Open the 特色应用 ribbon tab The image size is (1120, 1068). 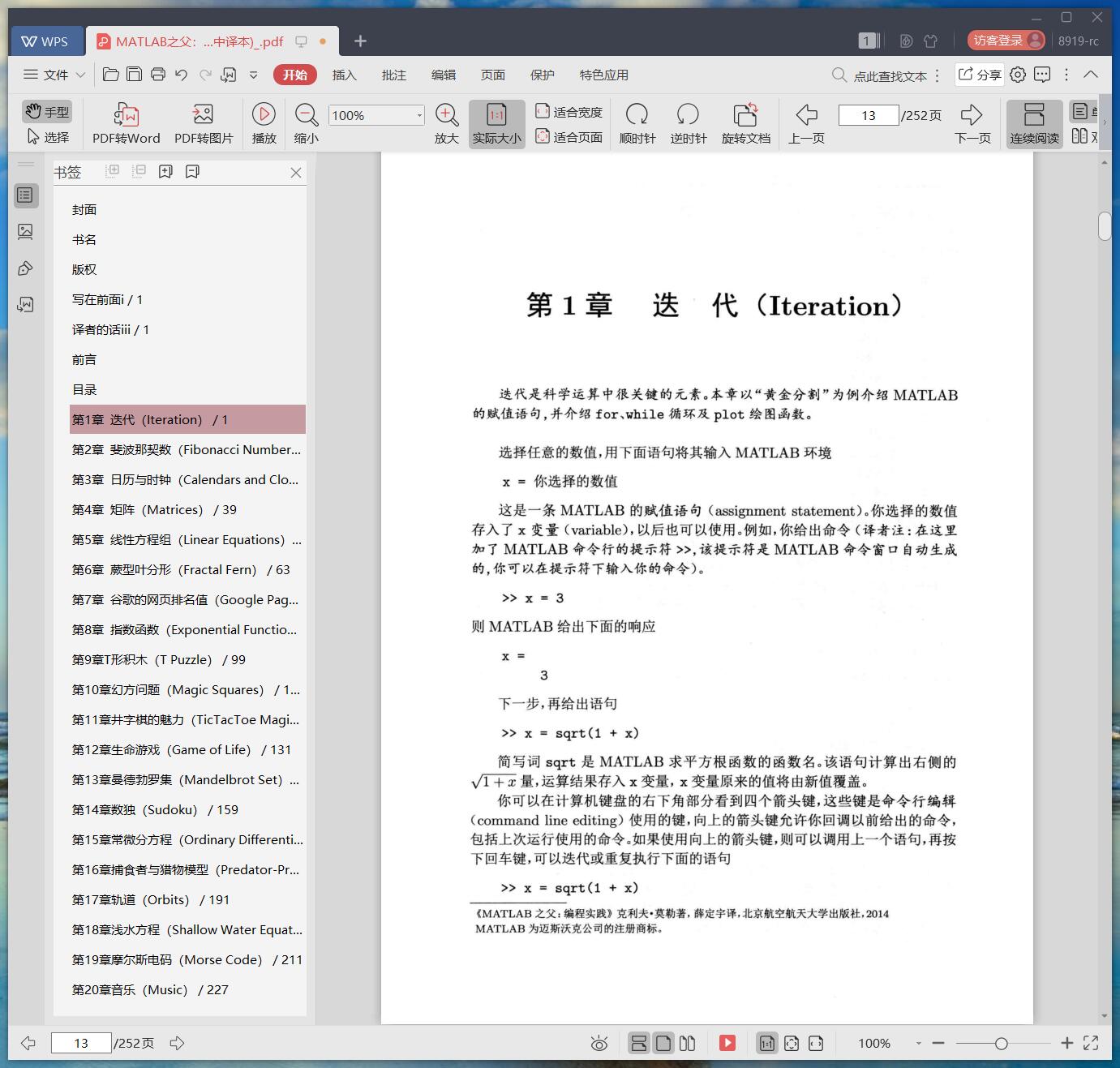click(x=603, y=75)
